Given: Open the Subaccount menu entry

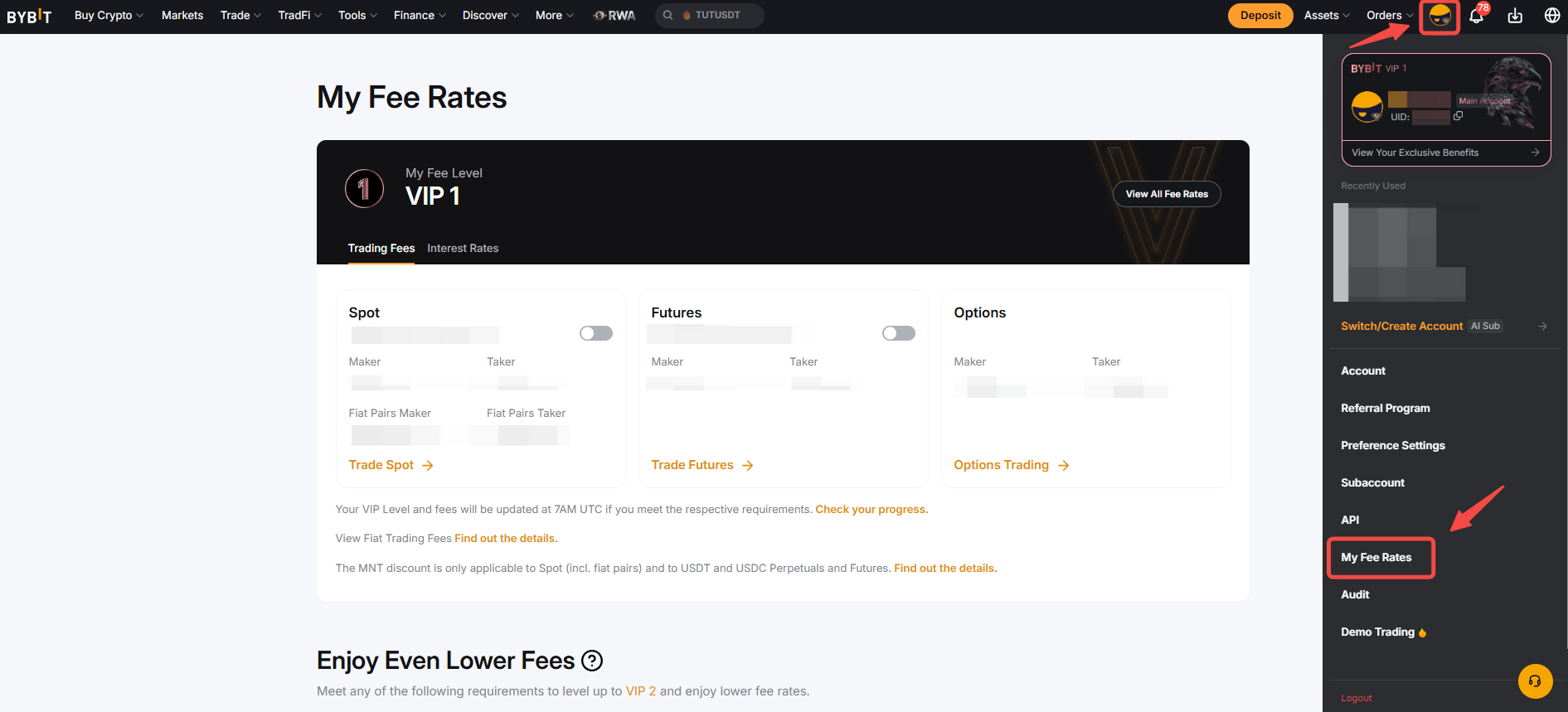Looking at the screenshot, I should tap(1372, 482).
